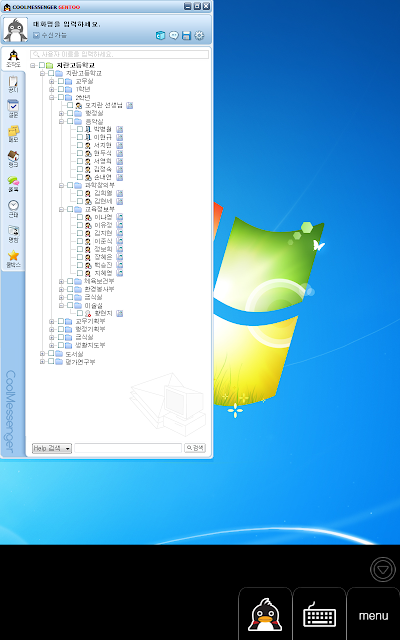Click user avatar icon of 김현세

click(x=88, y=201)
